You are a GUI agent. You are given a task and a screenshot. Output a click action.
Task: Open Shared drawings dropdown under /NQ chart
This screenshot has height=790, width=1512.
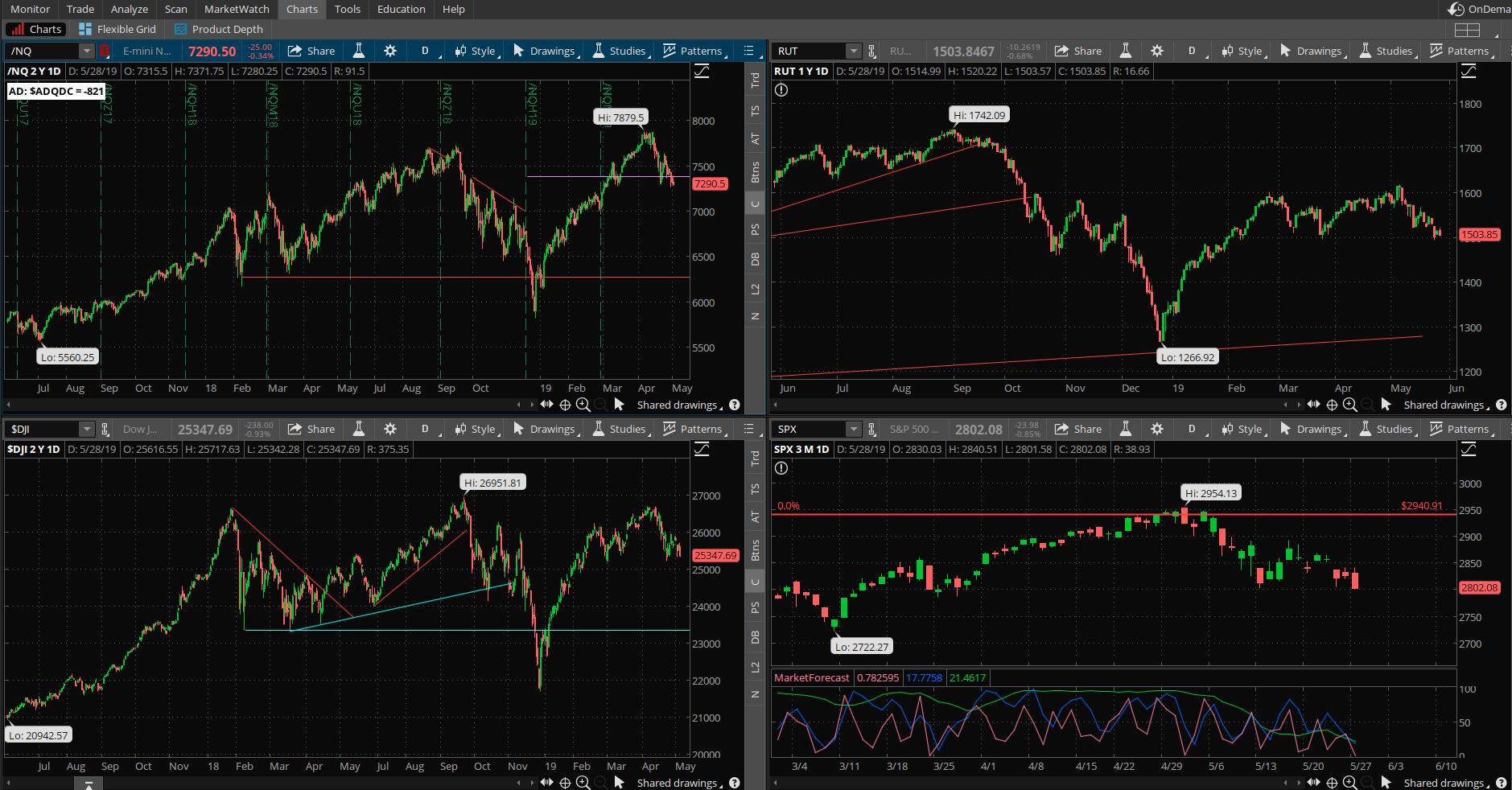click(x=680, y=405)
